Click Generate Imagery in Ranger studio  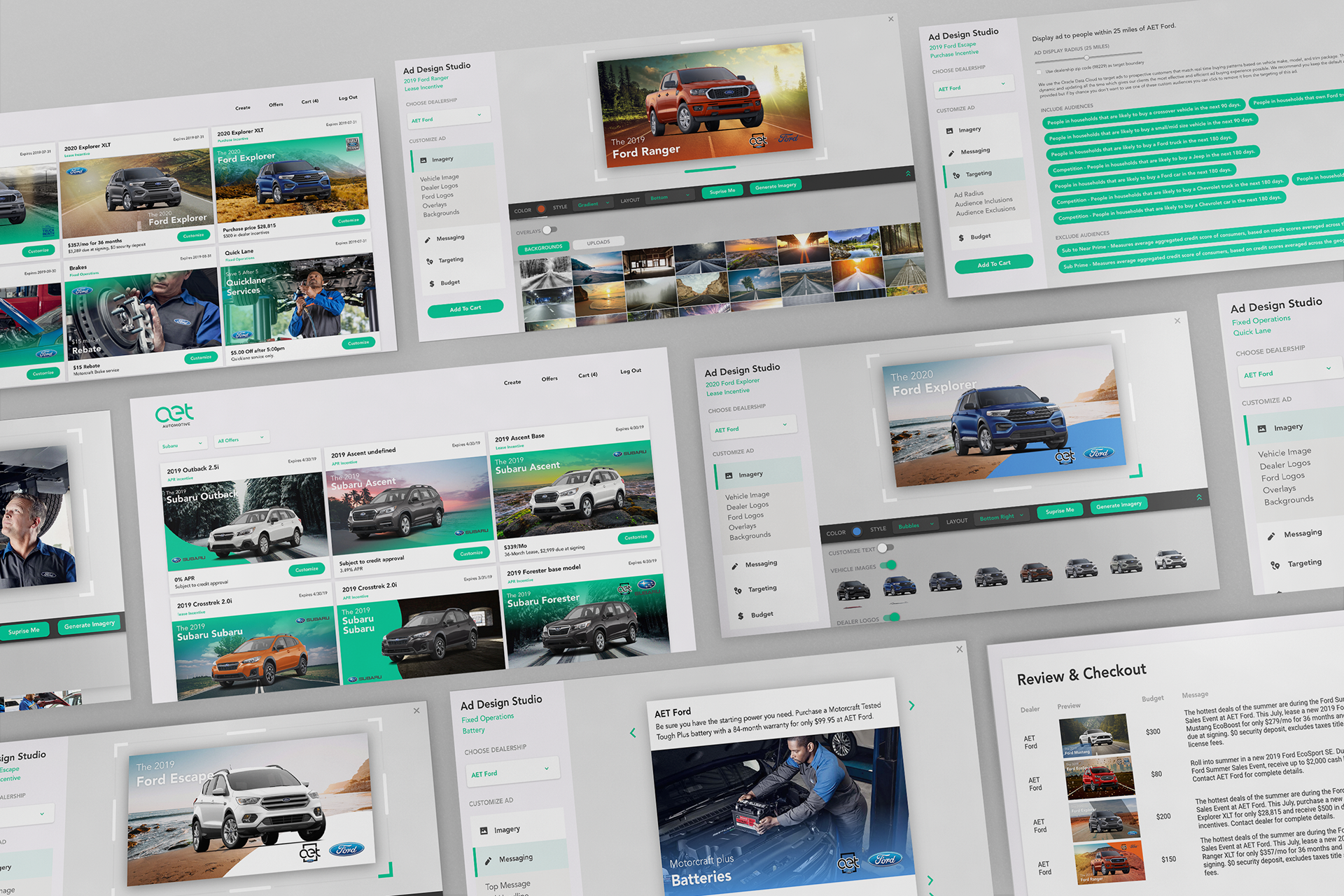click(x=776, y=186)
